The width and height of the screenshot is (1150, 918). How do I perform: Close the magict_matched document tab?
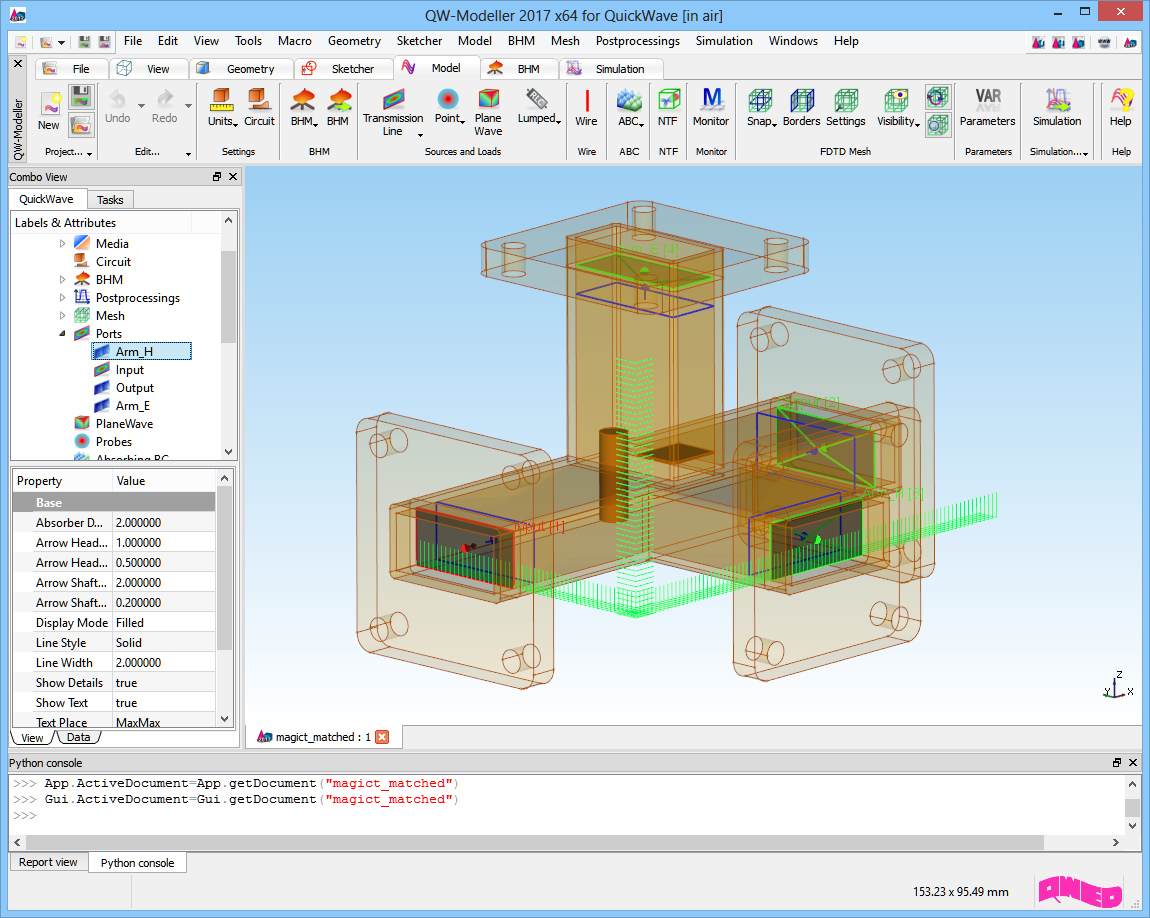(382, 737)
